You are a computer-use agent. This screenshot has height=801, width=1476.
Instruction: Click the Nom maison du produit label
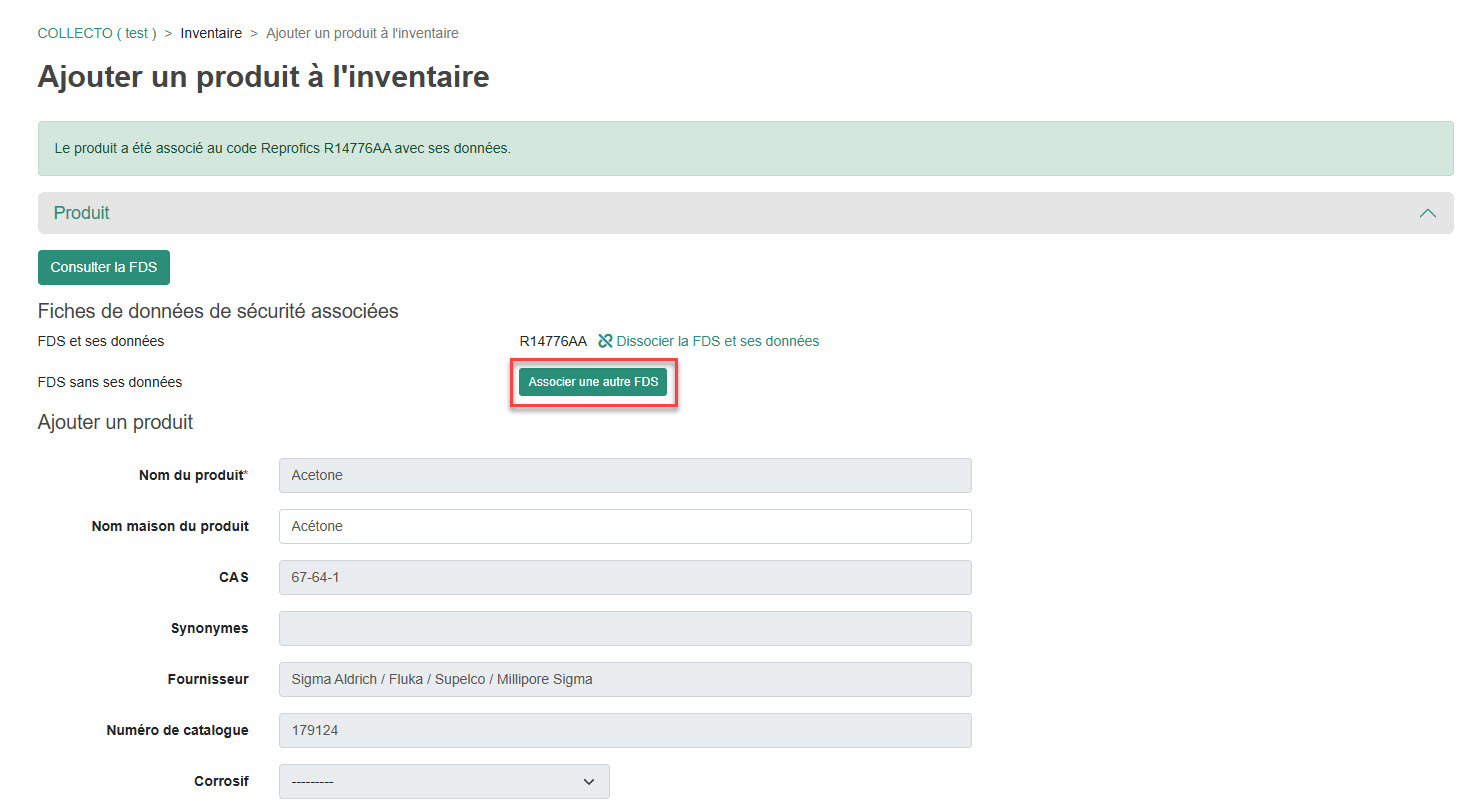170,526
